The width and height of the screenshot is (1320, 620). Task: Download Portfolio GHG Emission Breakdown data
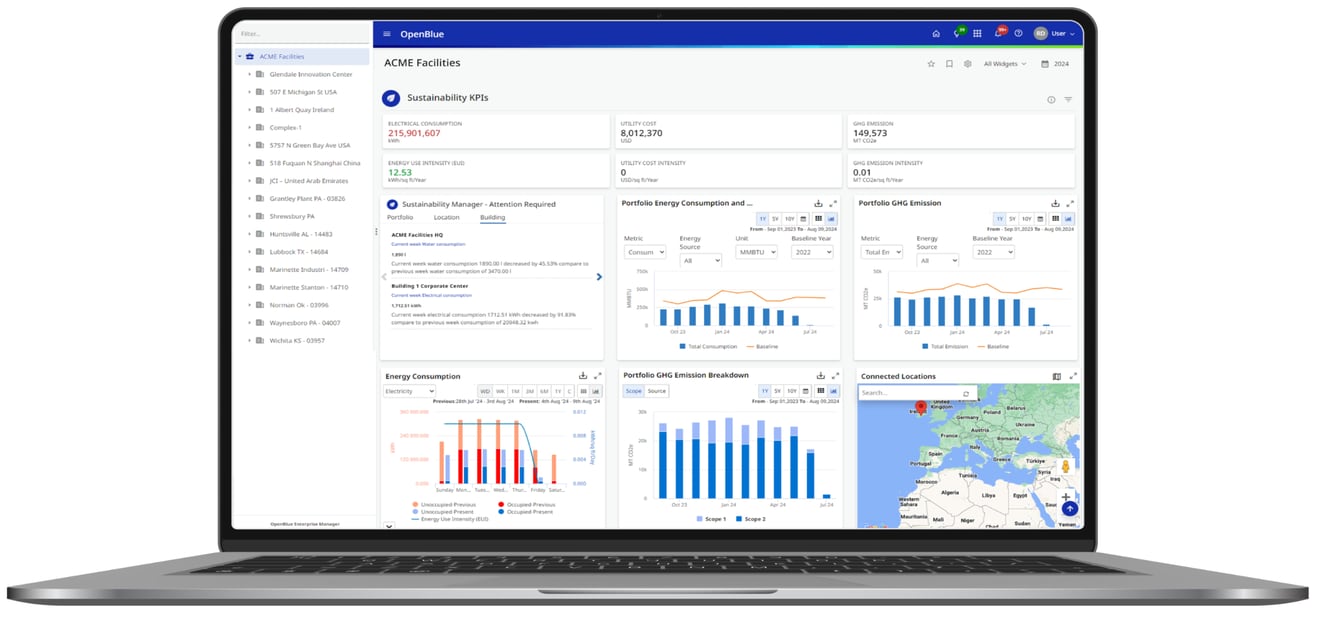click(820, 376)
